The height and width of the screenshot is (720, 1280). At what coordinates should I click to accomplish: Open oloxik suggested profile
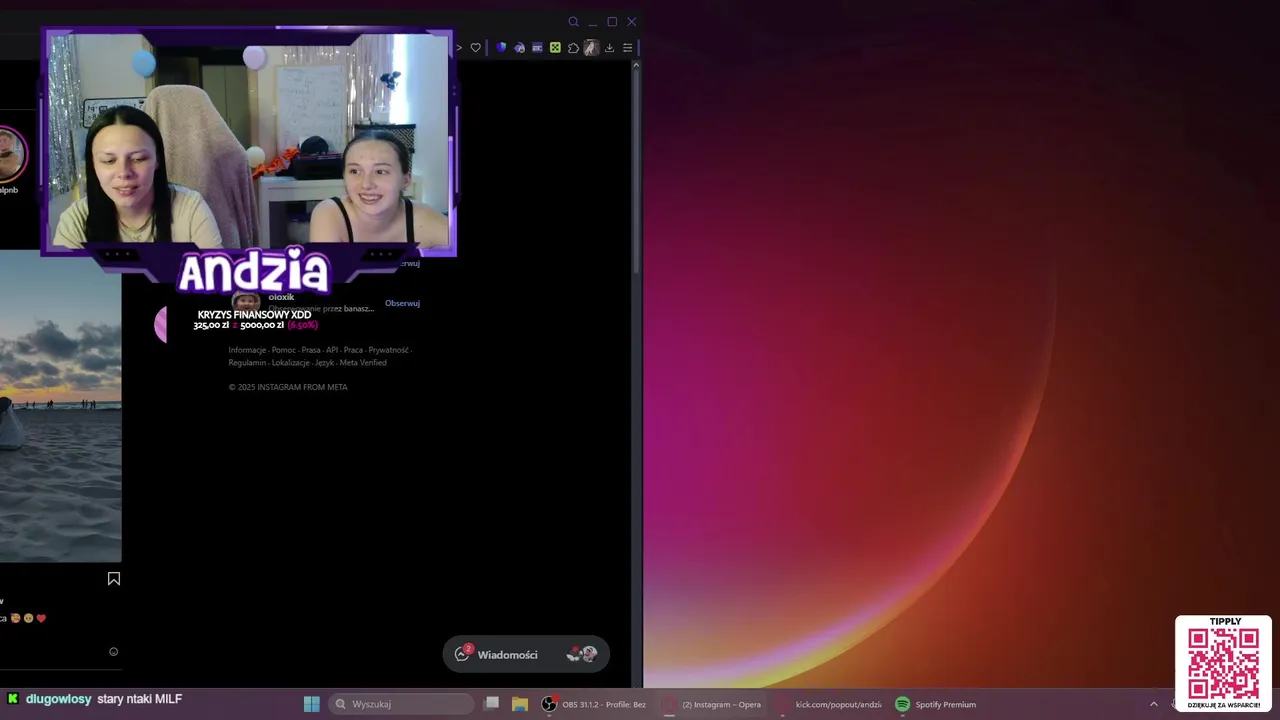(x=281, y=297)
